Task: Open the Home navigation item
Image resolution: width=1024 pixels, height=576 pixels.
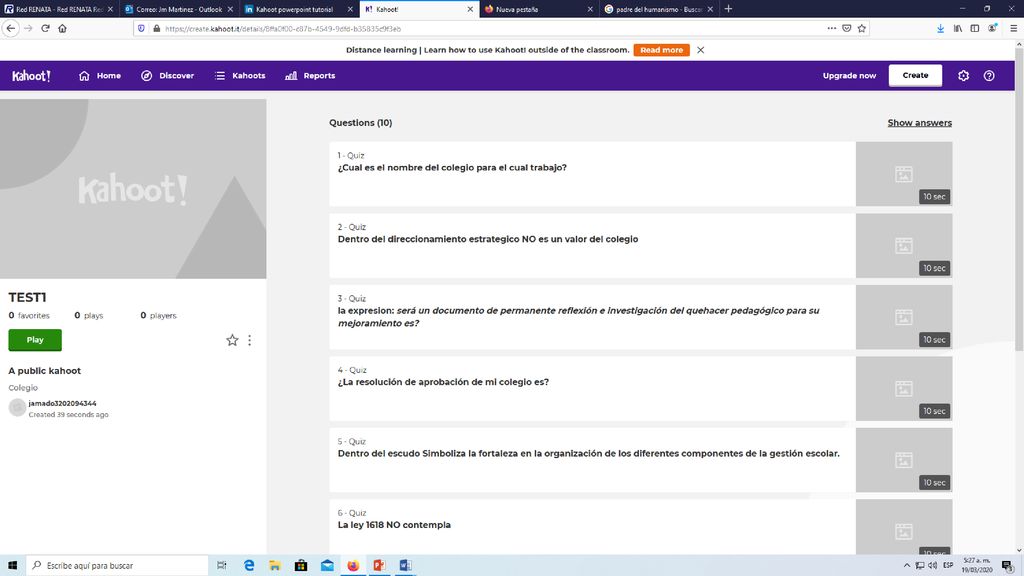Action: [x=100, y=76]
